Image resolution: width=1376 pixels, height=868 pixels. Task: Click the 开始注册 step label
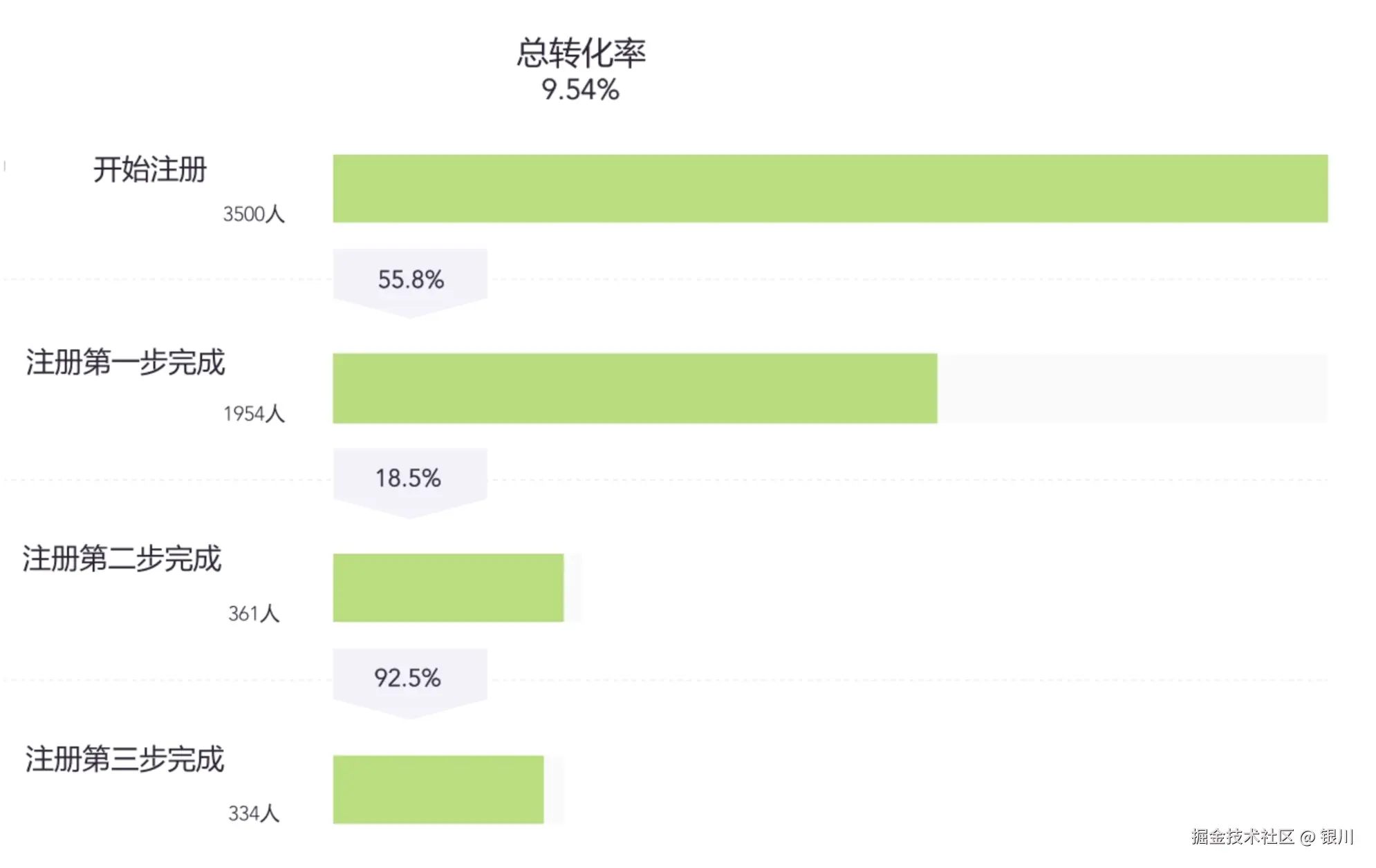(x=150, y=170)
